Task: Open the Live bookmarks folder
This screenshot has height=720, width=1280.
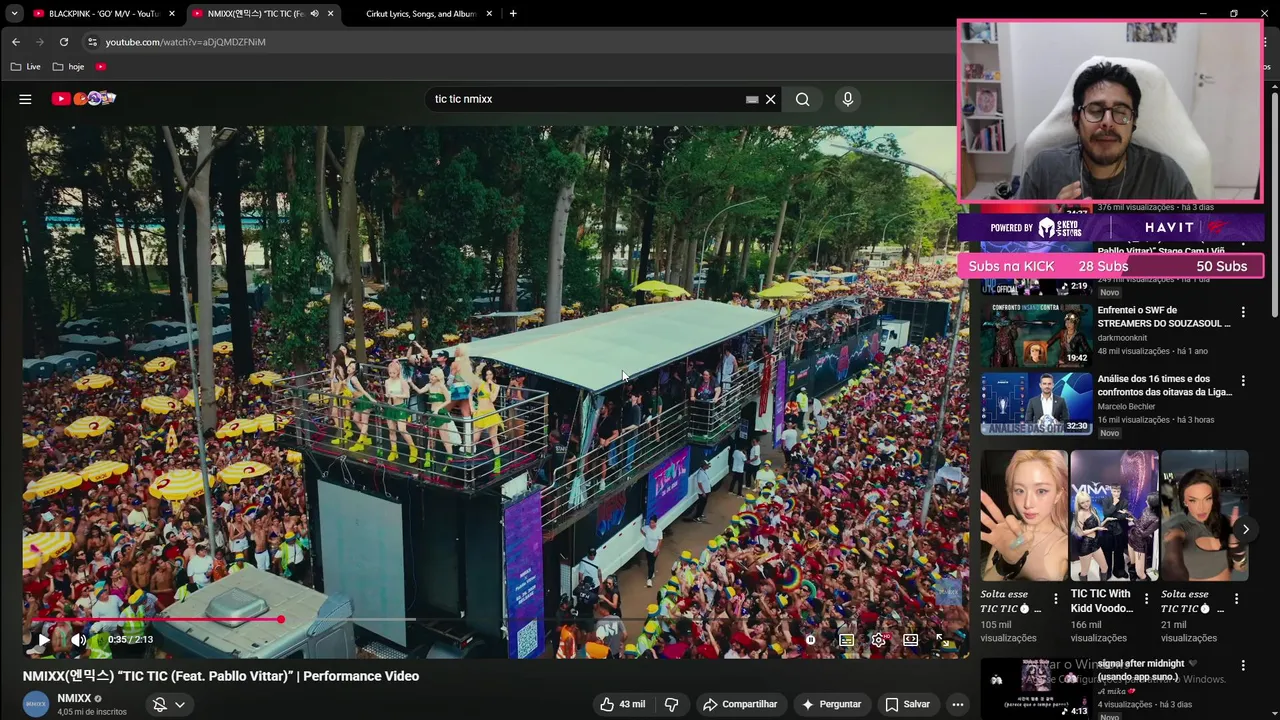Action: point(25,67)
